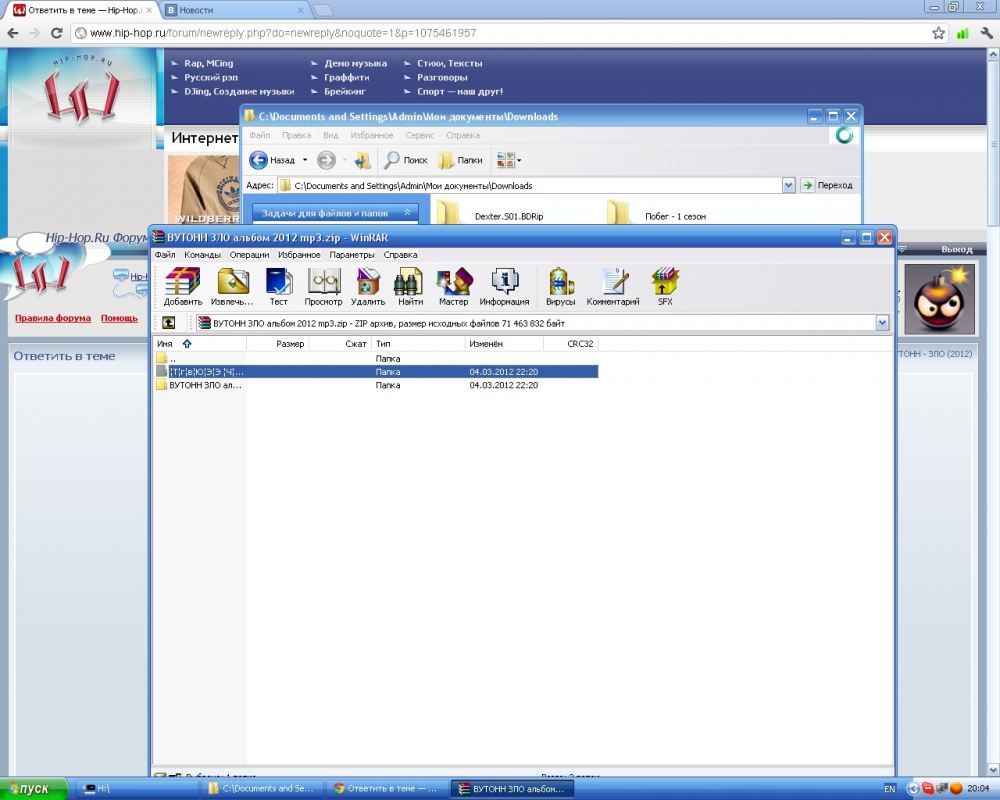This screenshot has height=800, width=1000.
Task: Expand the WinRAR archive path dropdown
Action: click(x=882, y=323)
